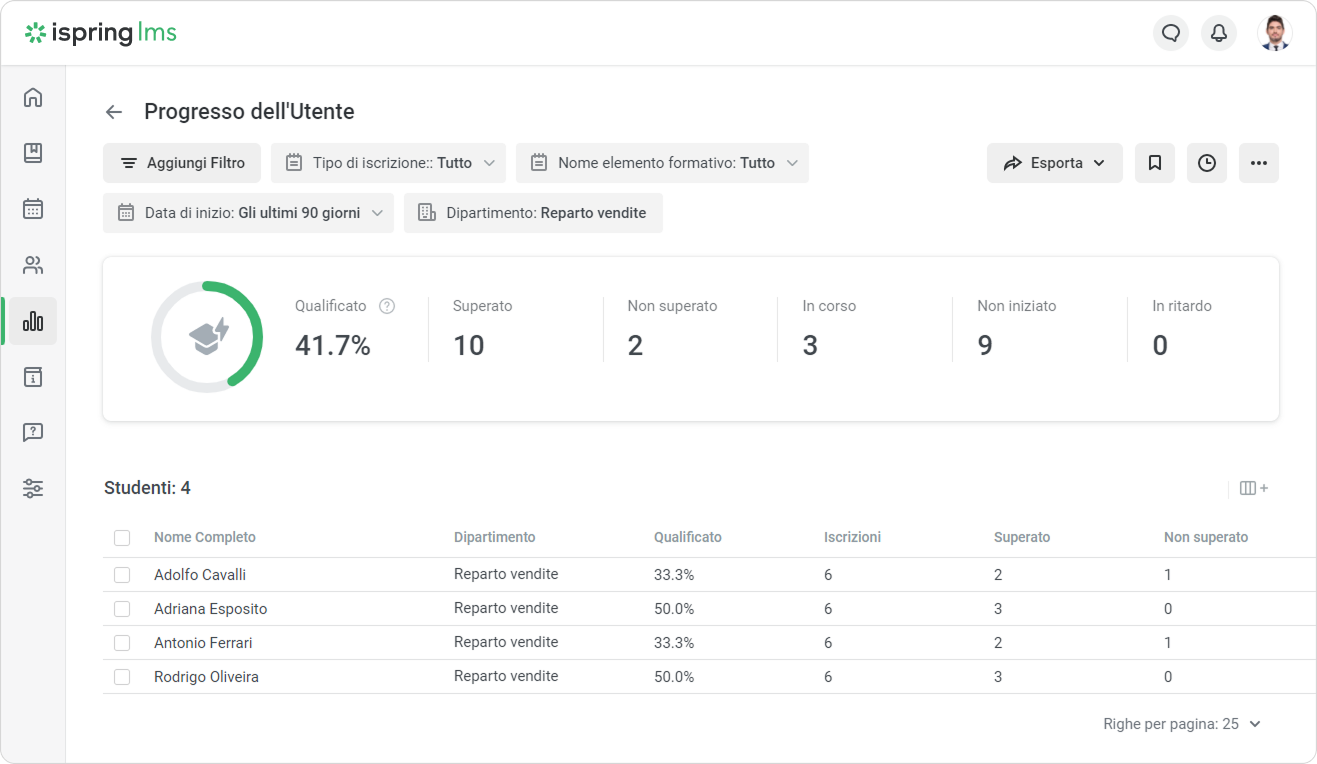This screenshot has width=1317, height=764.
Task: Check the select-all checkbox in the table header
Action: (x=122, y=538)
